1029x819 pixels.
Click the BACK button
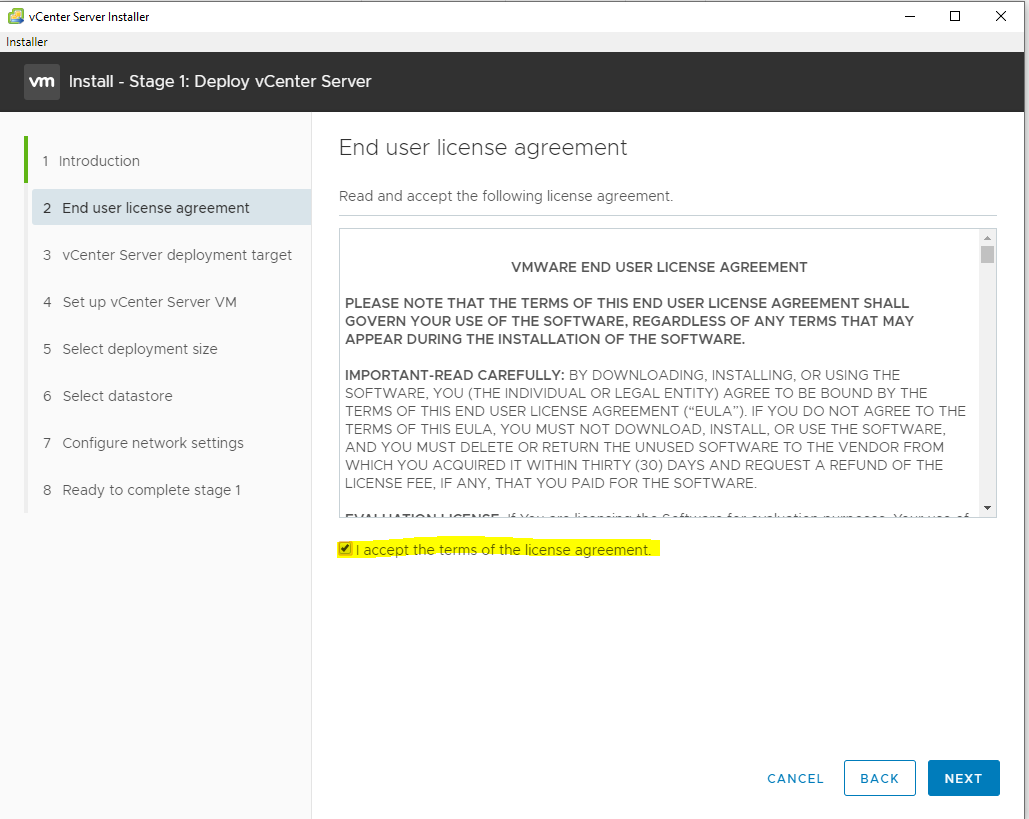tap(879, 778)
